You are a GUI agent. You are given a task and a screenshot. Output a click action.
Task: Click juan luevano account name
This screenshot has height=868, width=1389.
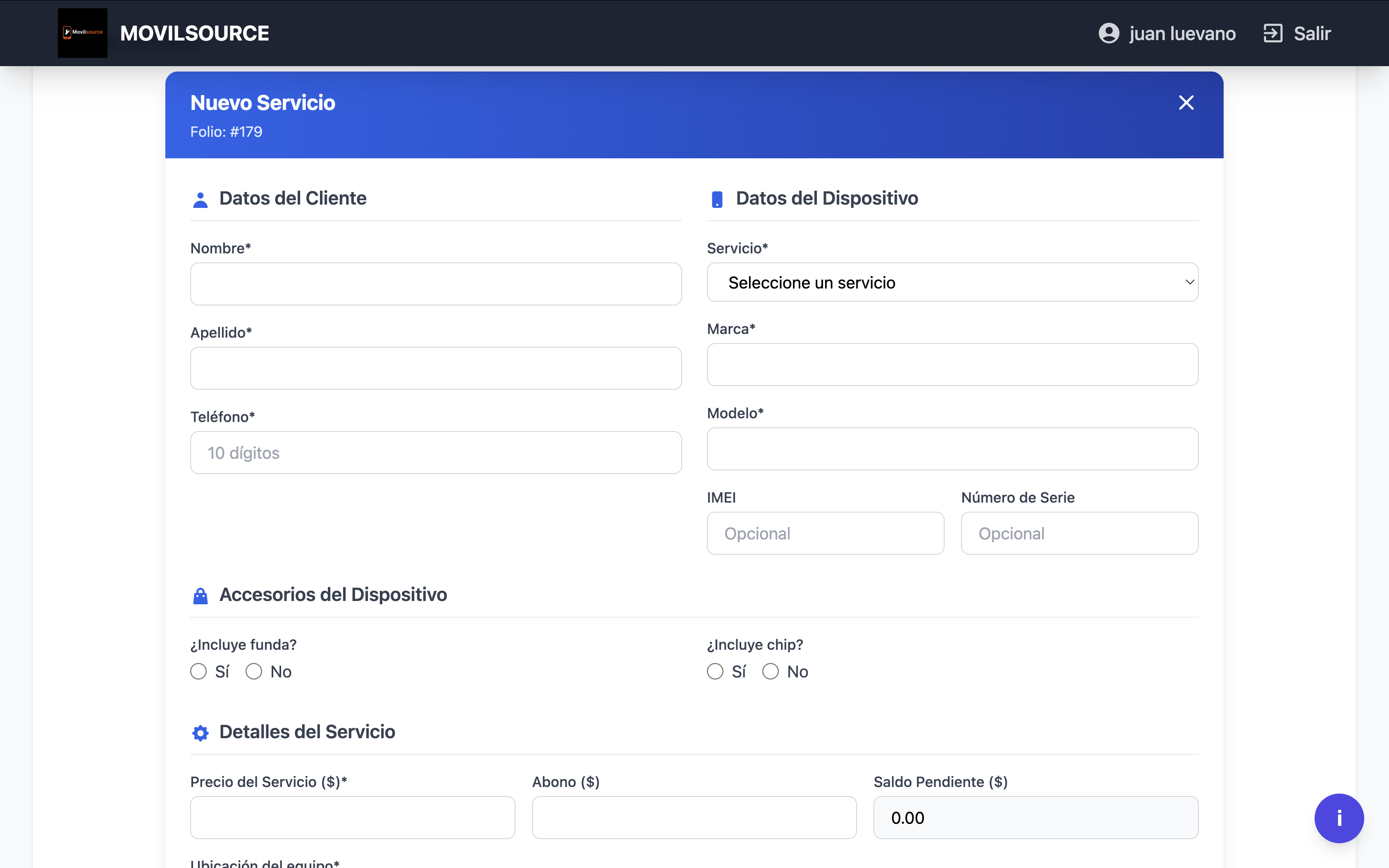[1182, 33]
